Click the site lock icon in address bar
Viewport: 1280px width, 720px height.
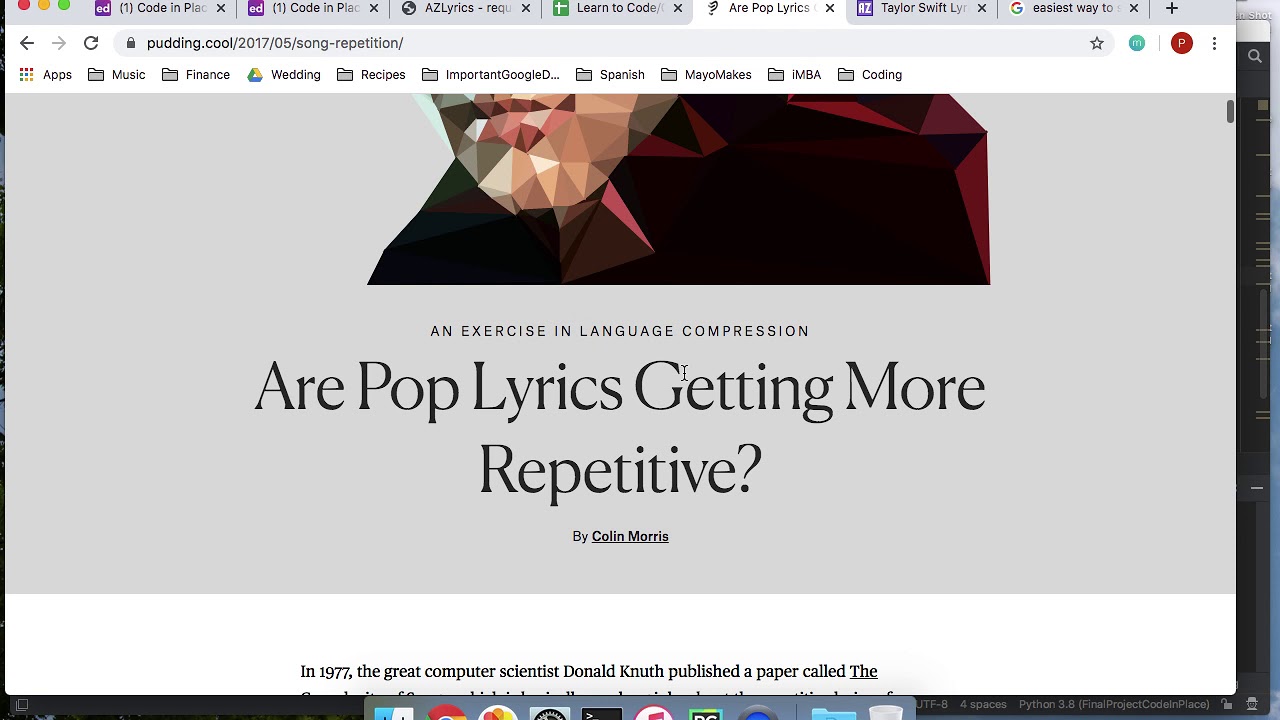(131, 43)
